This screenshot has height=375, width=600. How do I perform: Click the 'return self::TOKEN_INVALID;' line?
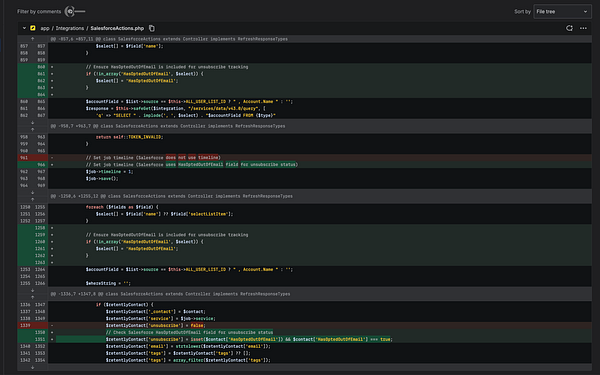[129, 137]
